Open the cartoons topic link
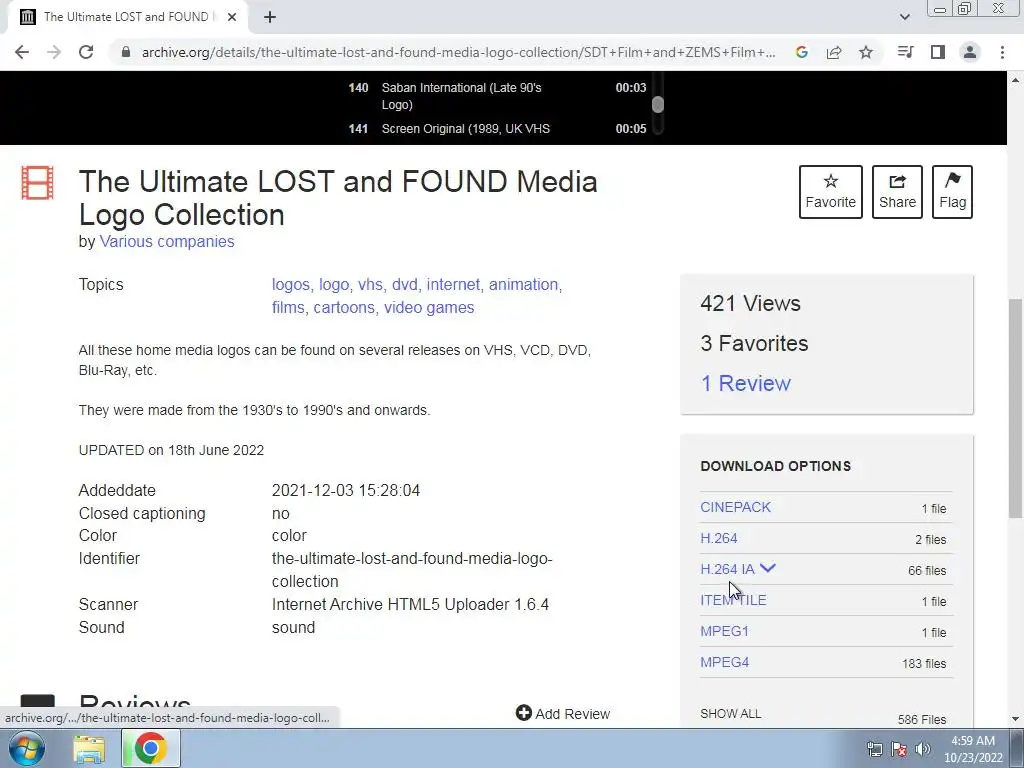Screen dimensions: 1024x768 (344, 308)
